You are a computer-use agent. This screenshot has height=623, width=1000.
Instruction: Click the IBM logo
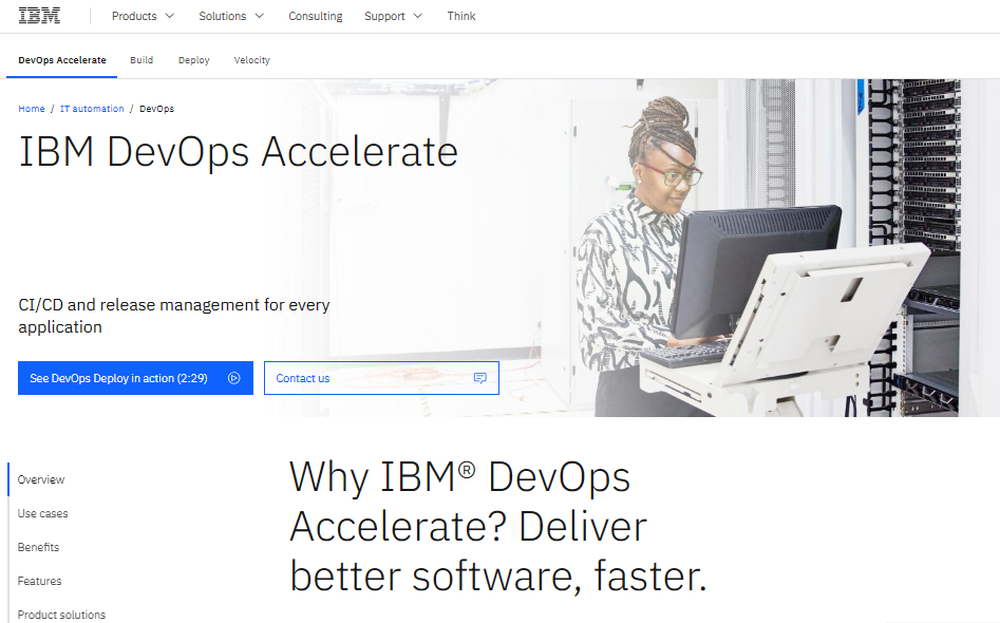pyautogui.click(x=40, y=15)
